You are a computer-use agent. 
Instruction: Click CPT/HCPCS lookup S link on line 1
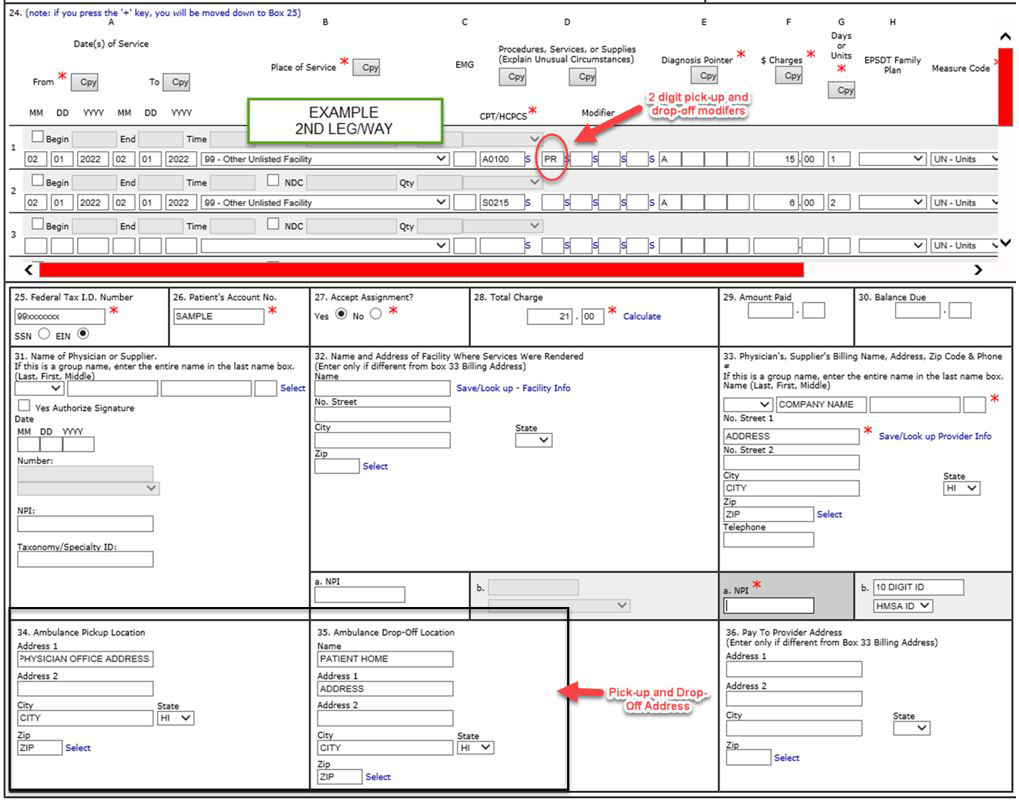click(x=528, y=159)
